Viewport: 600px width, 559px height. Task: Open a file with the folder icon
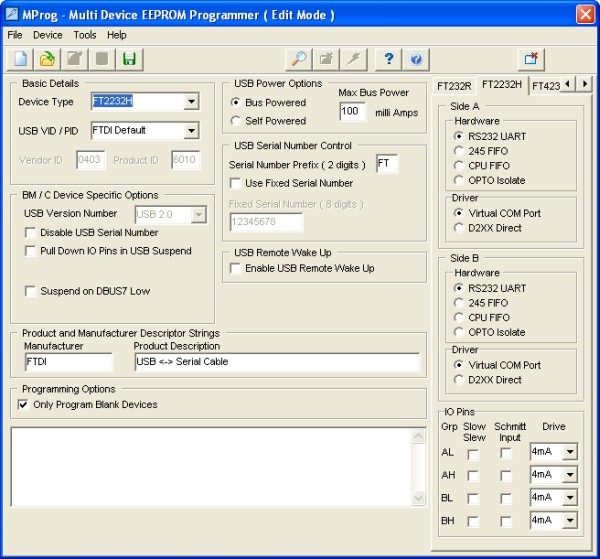tap(47, 60)
